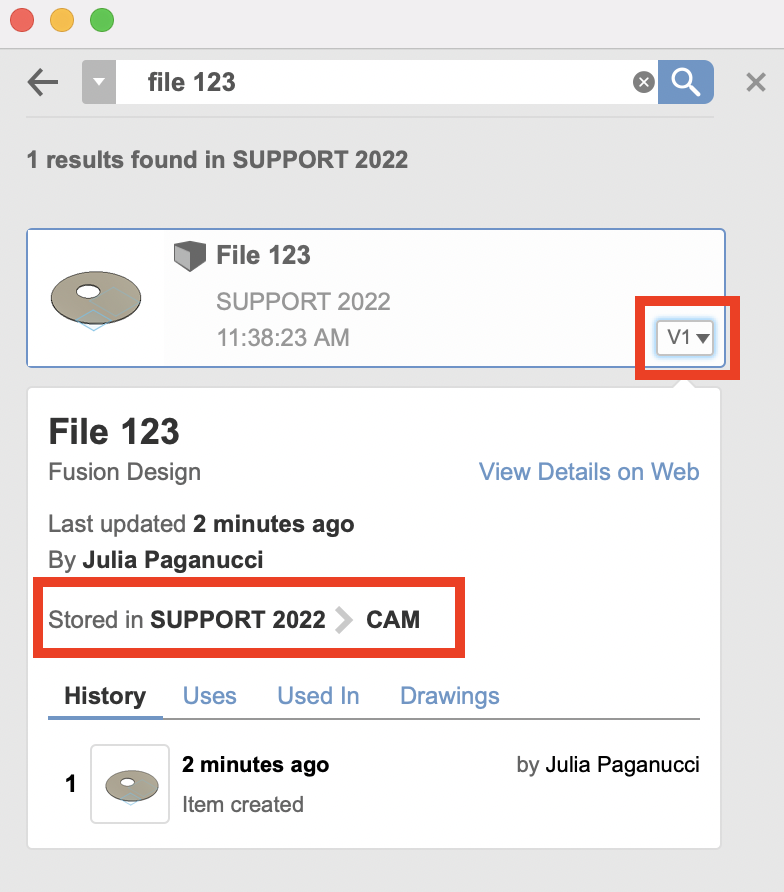The height and width of the screenshot is (892, 784).
Task: Clear the search field using the x icon
Action: pyautogui.click(x=643, y=82)
